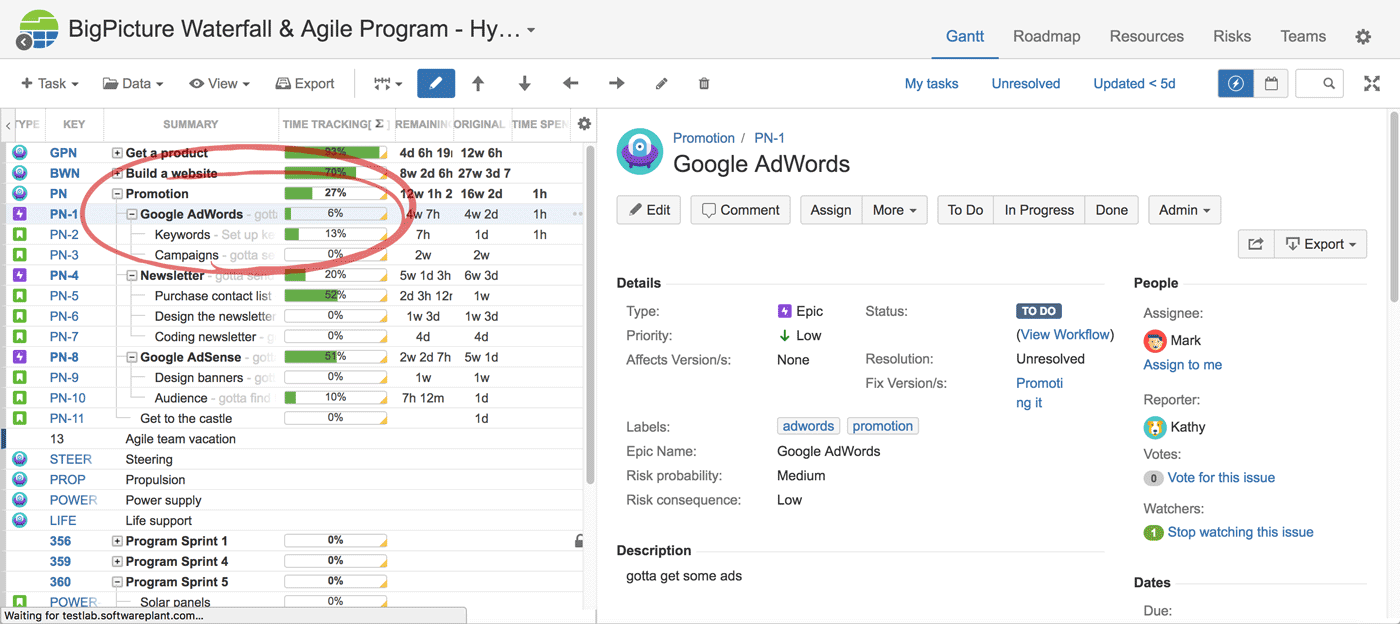Click Vote for this issue
The width and height of the screenshot is (1400, 624).
[x=1221, y=478]
